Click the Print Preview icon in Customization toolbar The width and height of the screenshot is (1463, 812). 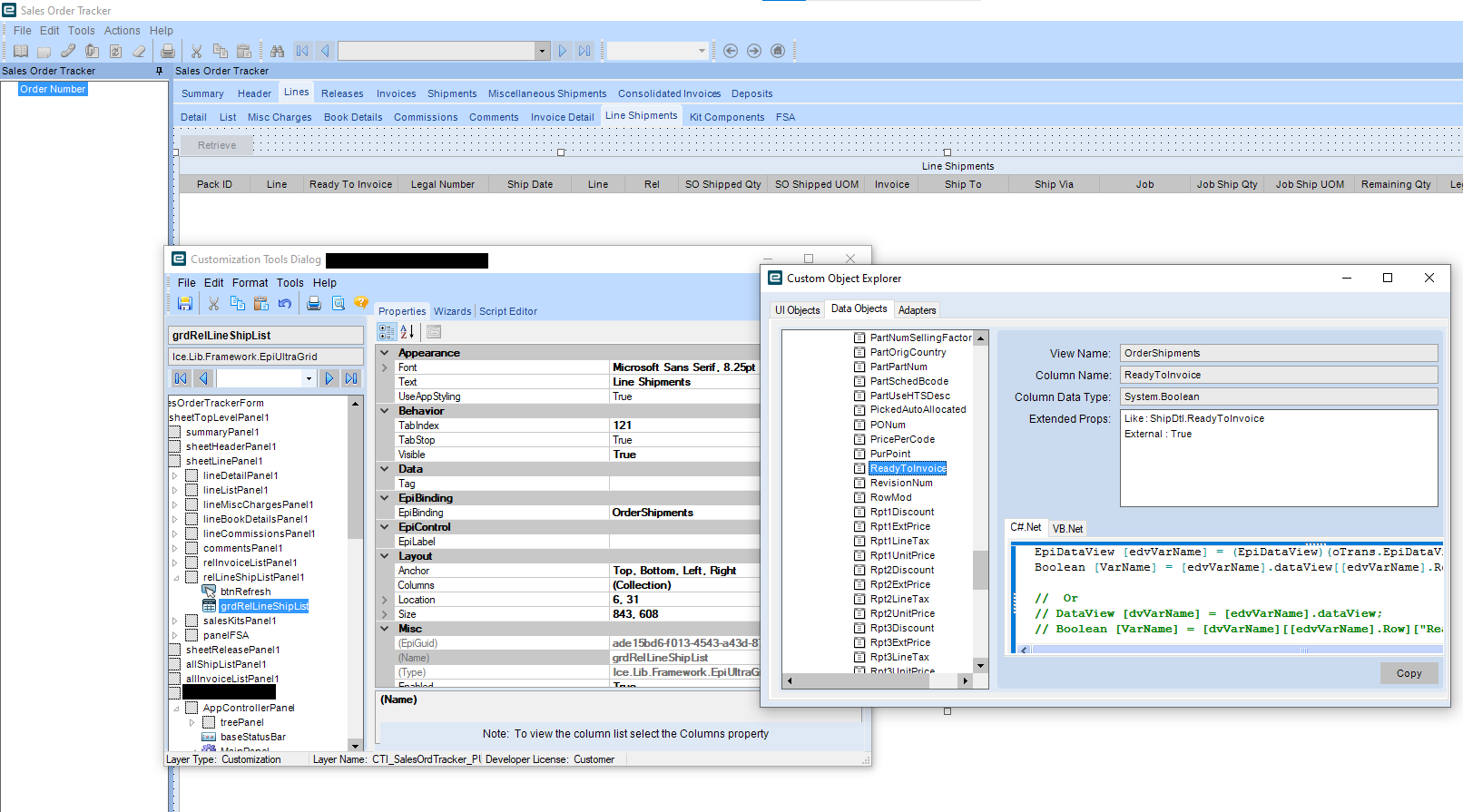tap(338, 304)
